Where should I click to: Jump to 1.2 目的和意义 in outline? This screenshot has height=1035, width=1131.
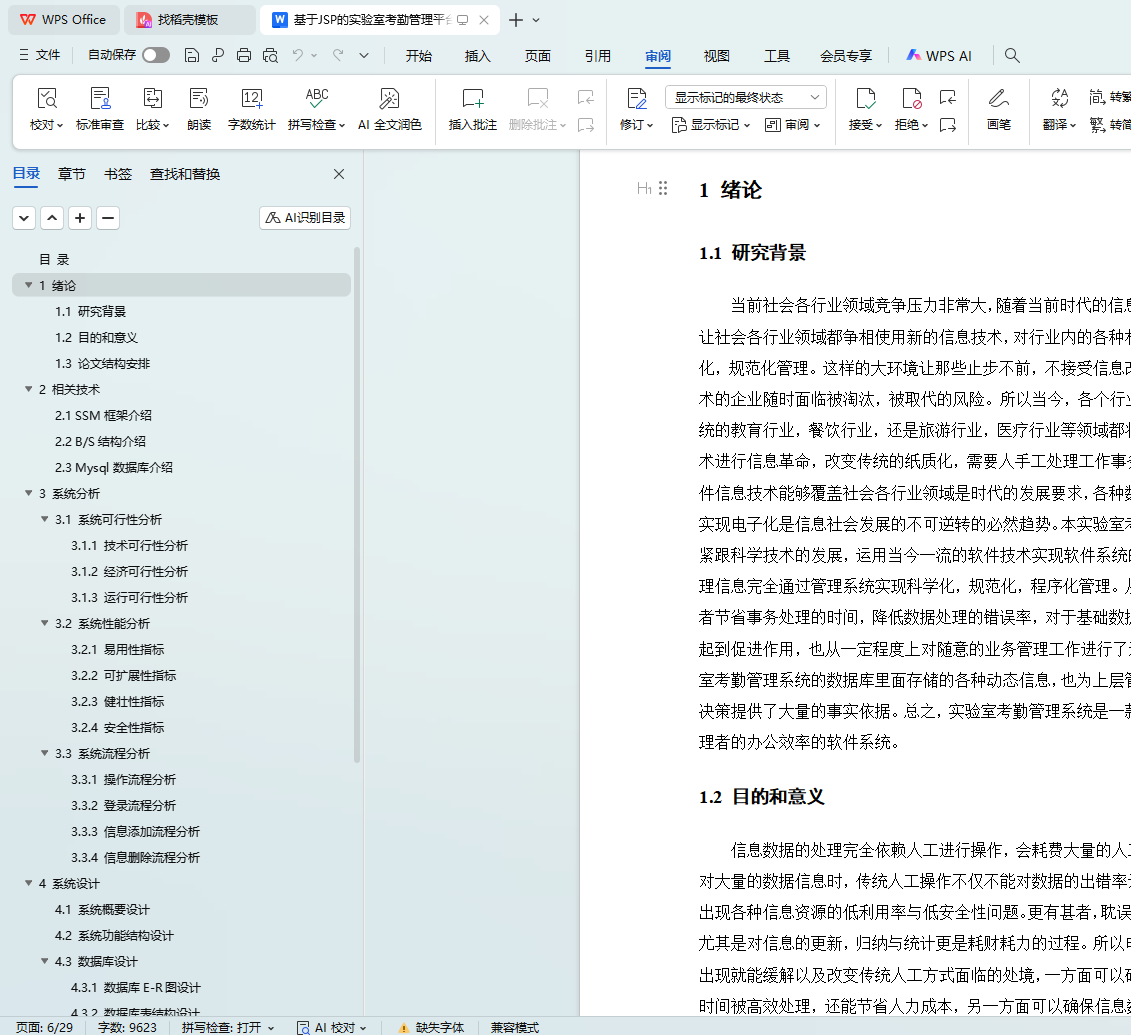(x=96, y=338)
